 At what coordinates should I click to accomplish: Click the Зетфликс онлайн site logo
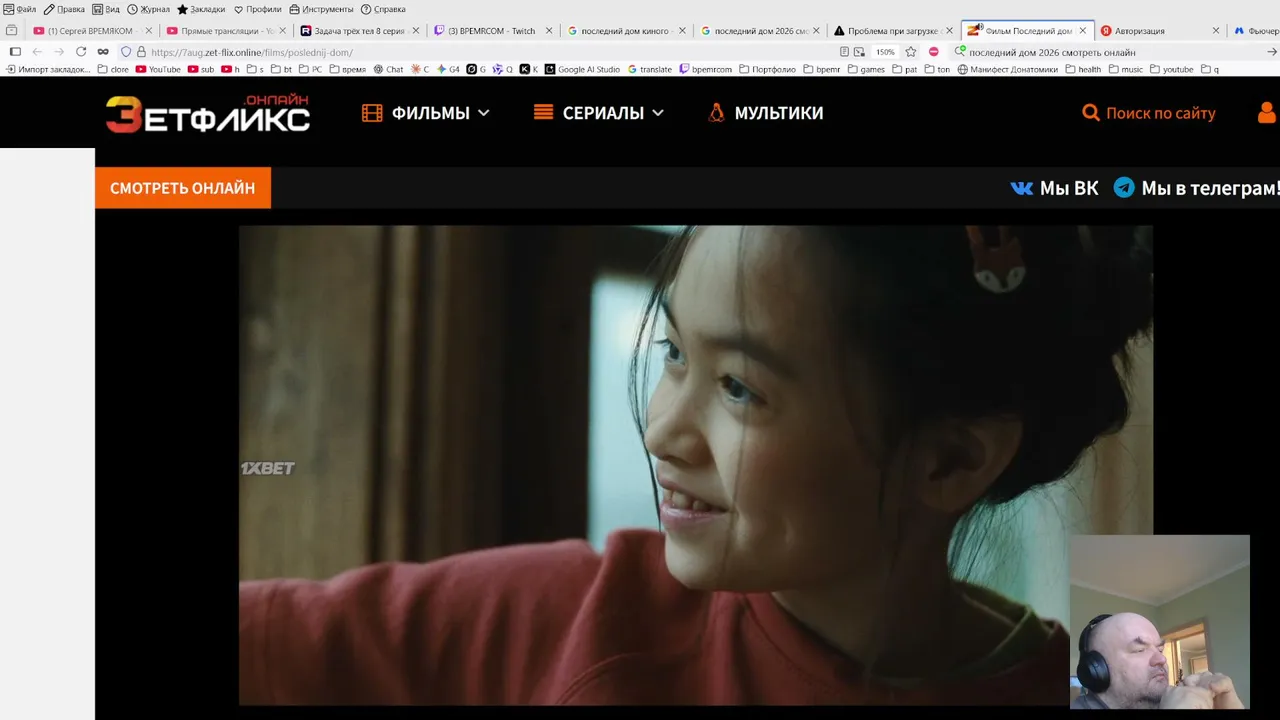click(x=208, y=113)
